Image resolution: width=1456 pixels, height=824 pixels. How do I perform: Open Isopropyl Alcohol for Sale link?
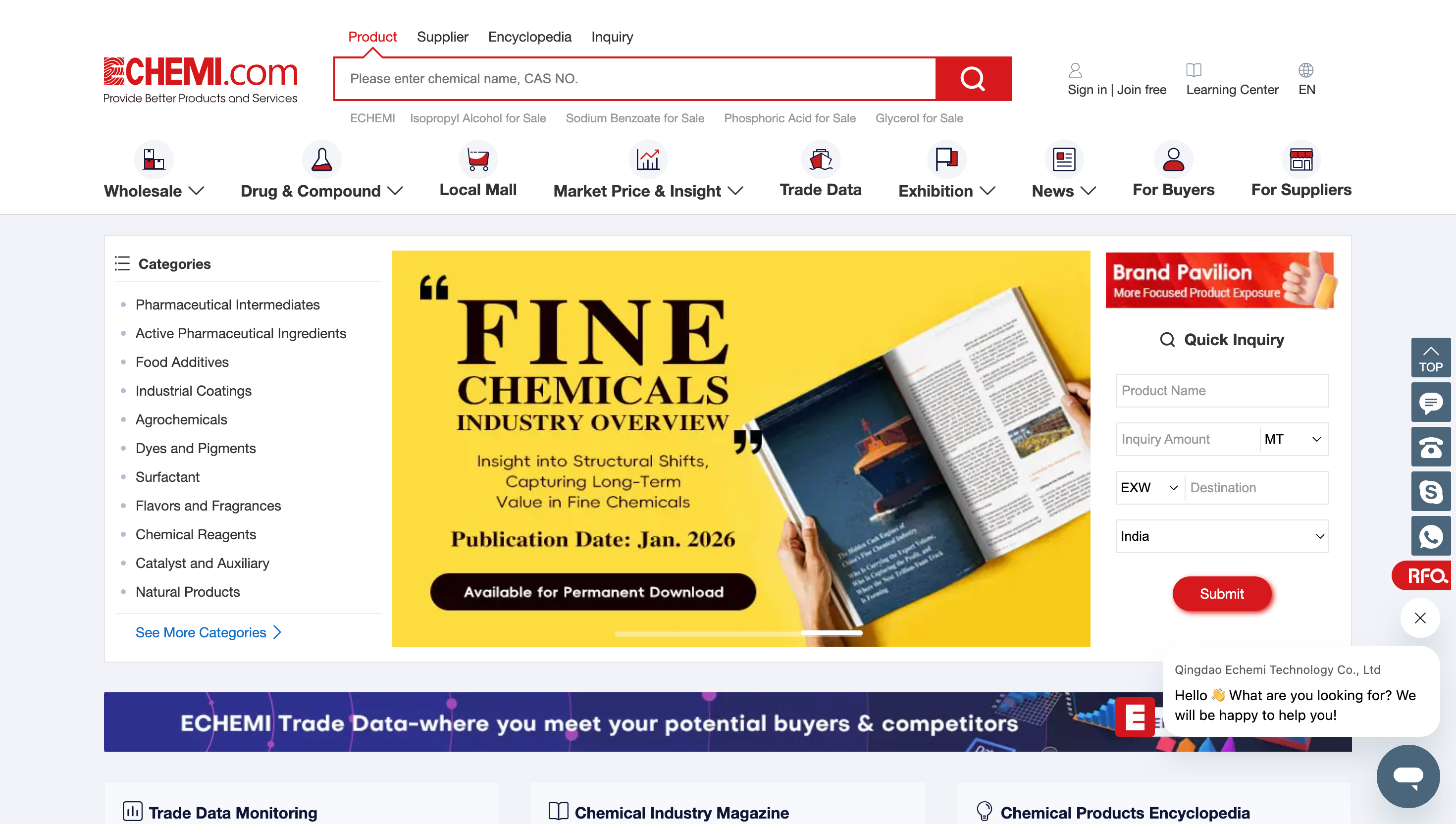478,118
